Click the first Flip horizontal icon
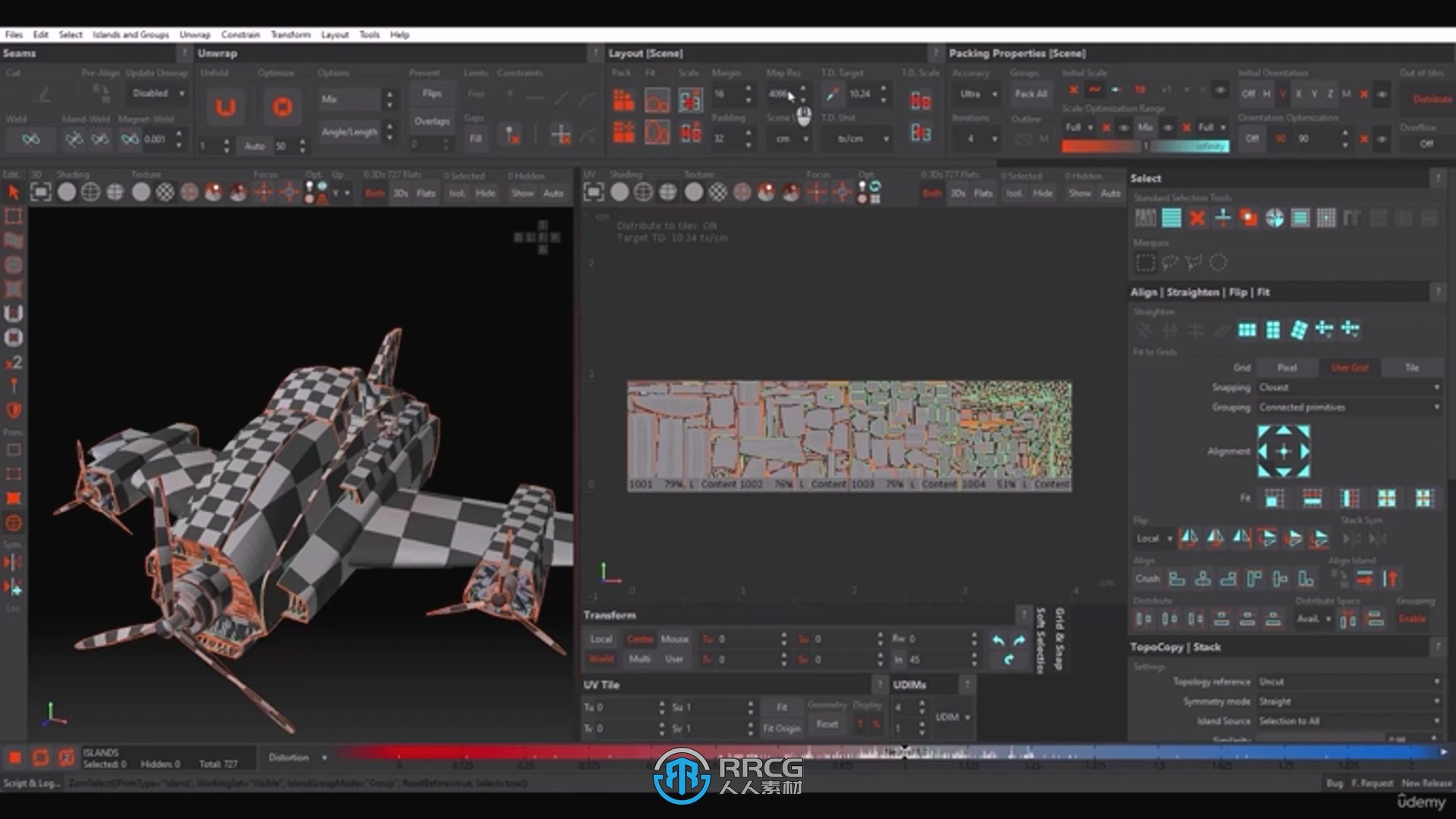 (x=1190, y=538)
